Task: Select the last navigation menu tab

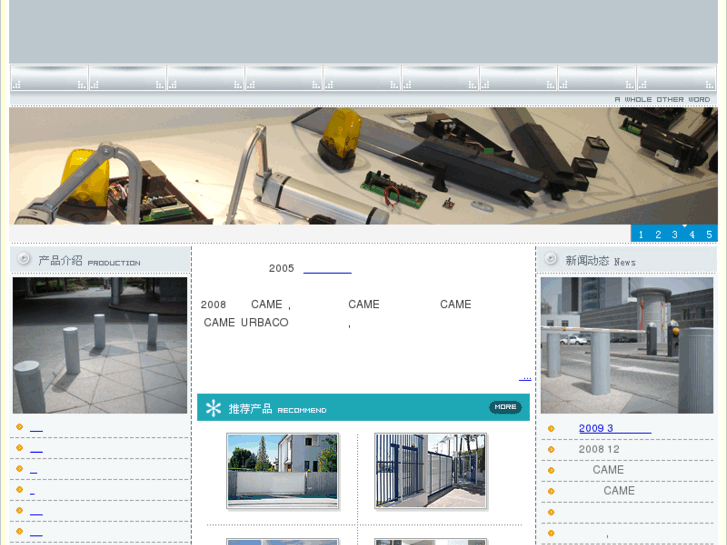Action: (x=676, y=78)
